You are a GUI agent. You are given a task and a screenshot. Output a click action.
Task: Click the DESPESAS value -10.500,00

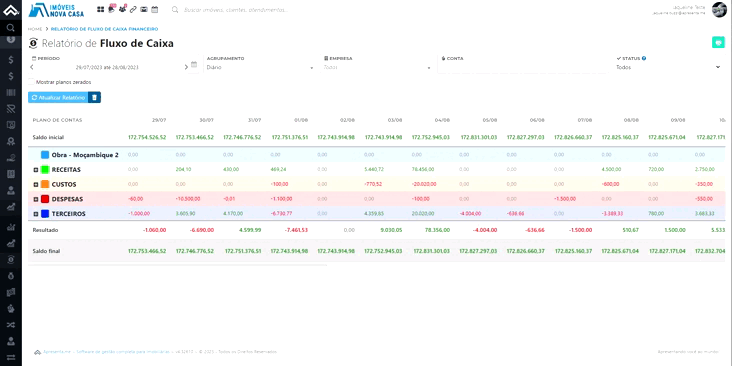coord(187,199)
